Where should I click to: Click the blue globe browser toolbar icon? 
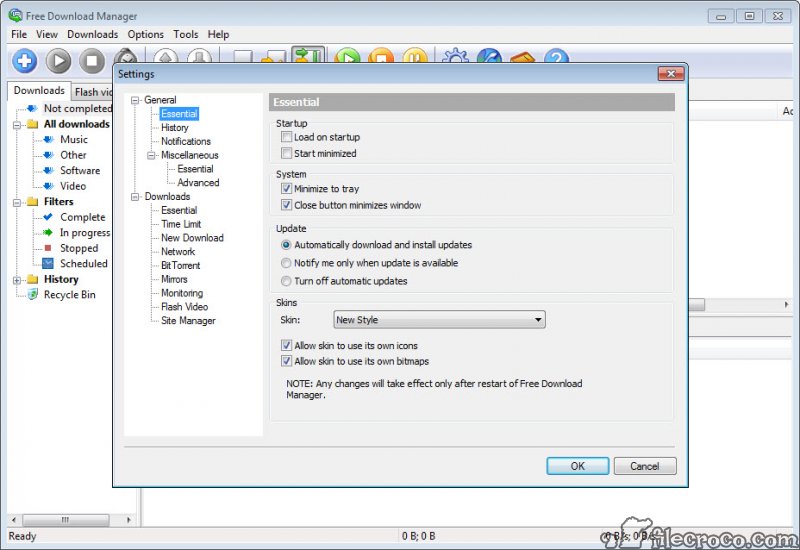[489, 55]
